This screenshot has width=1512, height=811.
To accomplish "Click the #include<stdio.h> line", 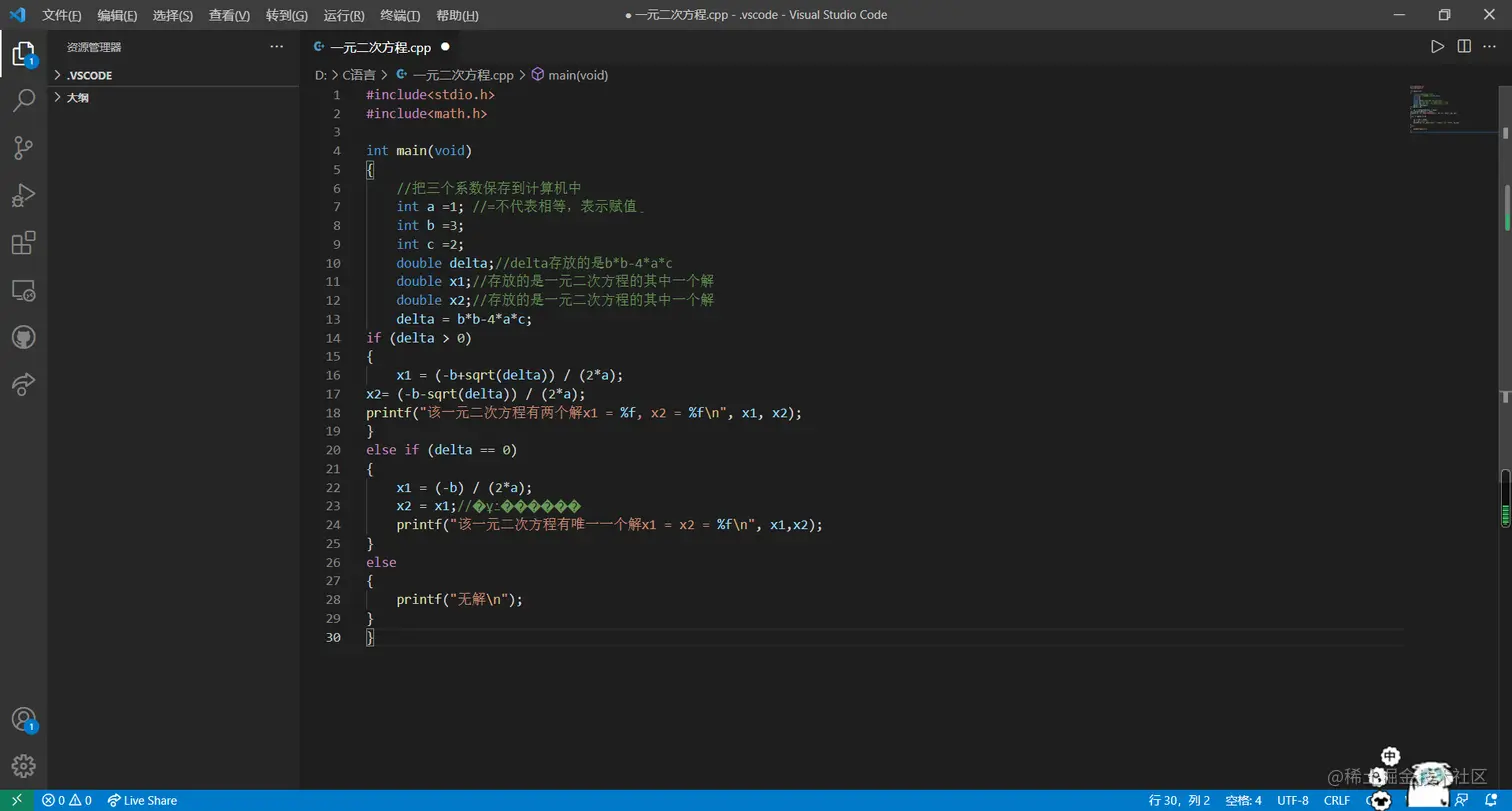I will pyautogui.click(x=430, y=94).
